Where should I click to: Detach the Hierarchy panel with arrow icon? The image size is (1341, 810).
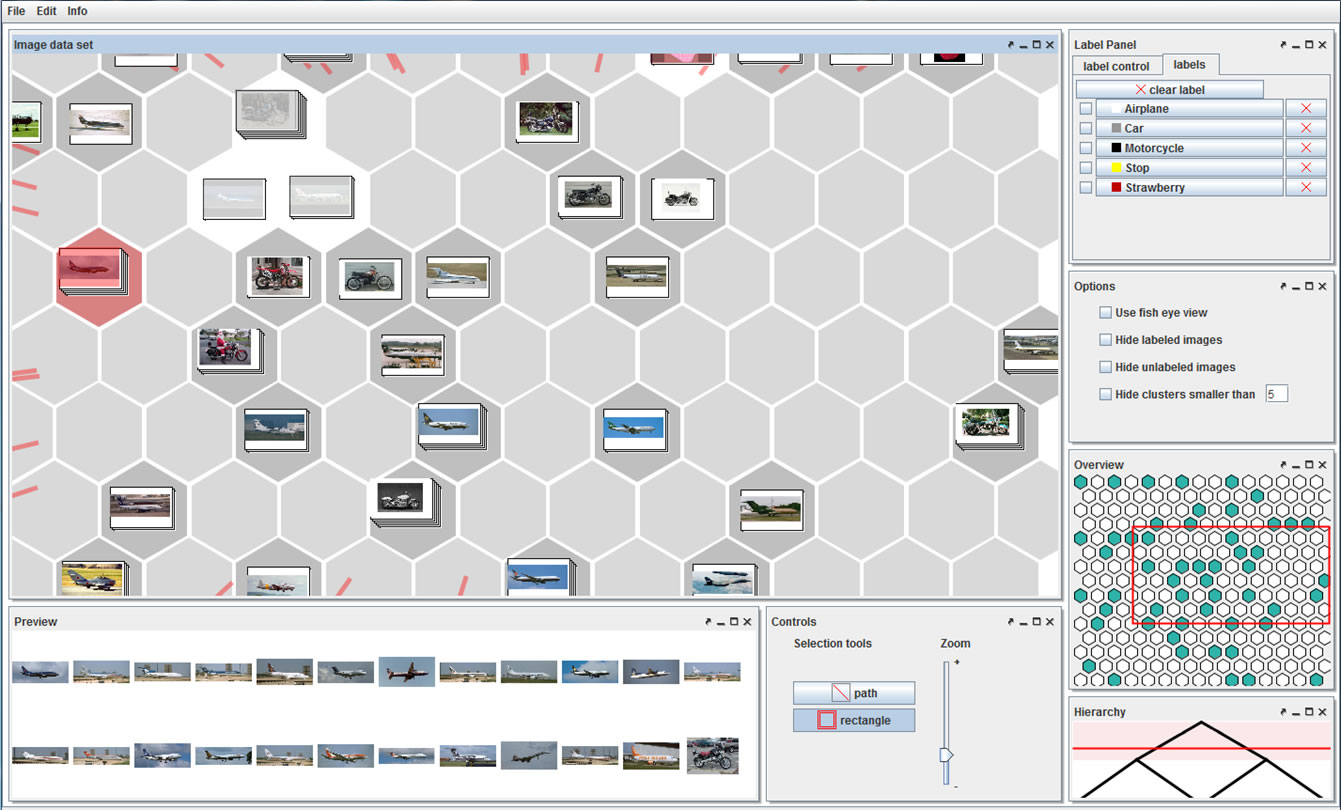coord(1284,712)
